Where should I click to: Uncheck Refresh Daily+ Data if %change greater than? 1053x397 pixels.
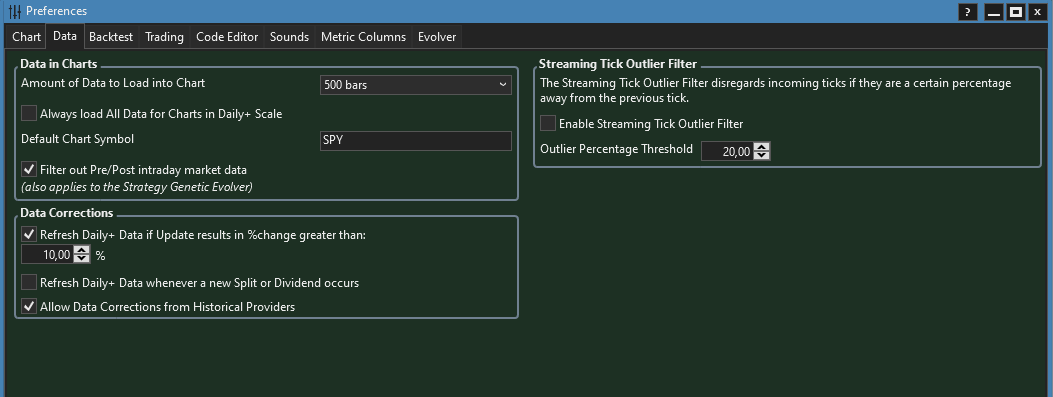(29, 234)
